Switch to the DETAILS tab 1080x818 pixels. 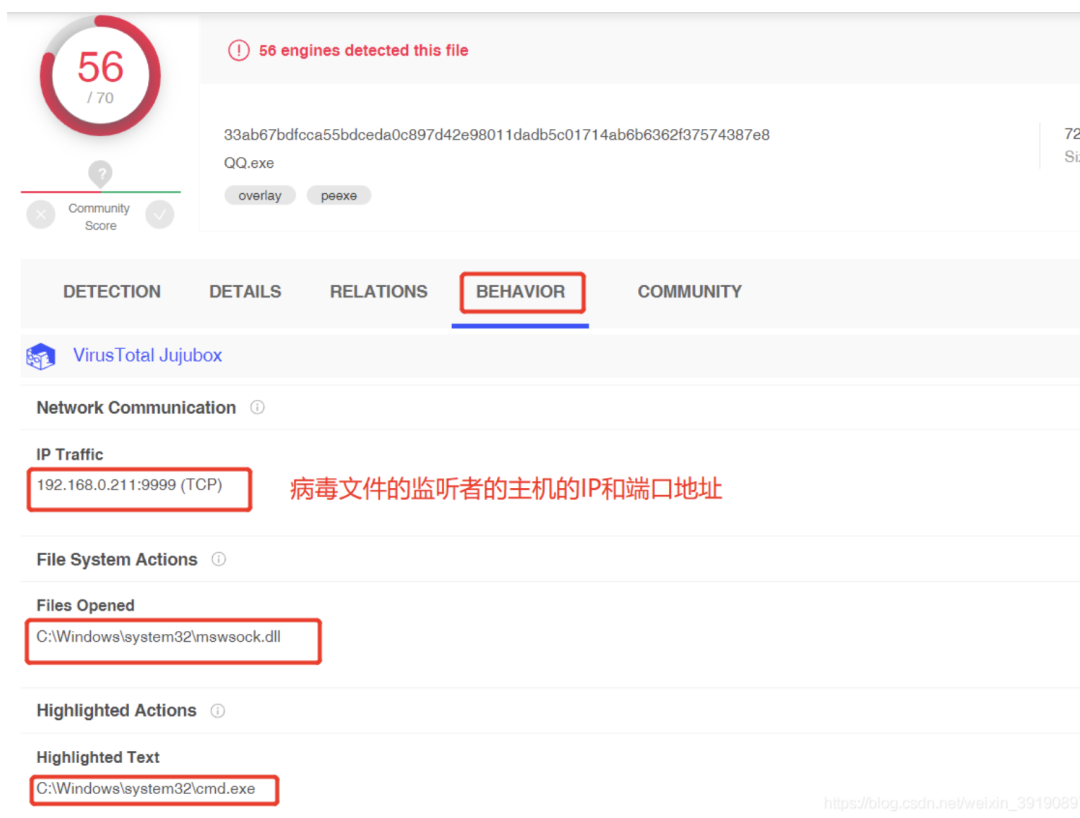coord(245,292)
